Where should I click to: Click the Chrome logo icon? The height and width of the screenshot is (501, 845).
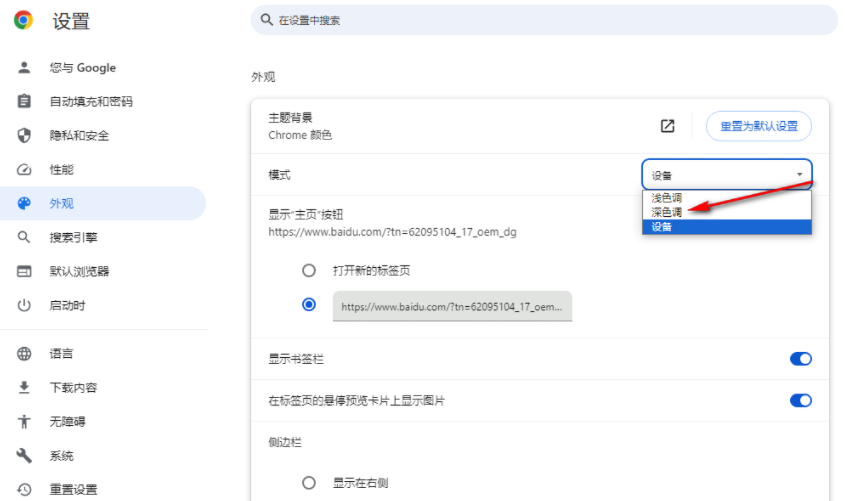coord(23,20)
